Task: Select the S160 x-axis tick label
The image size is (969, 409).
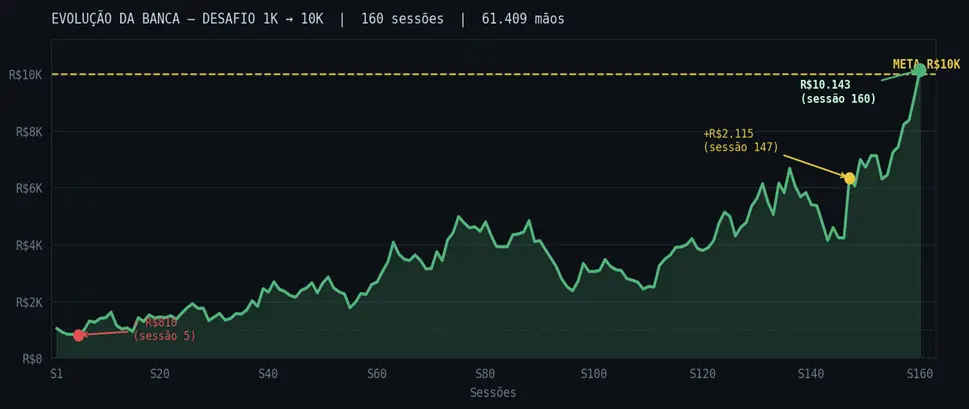Action: [919, 374]
